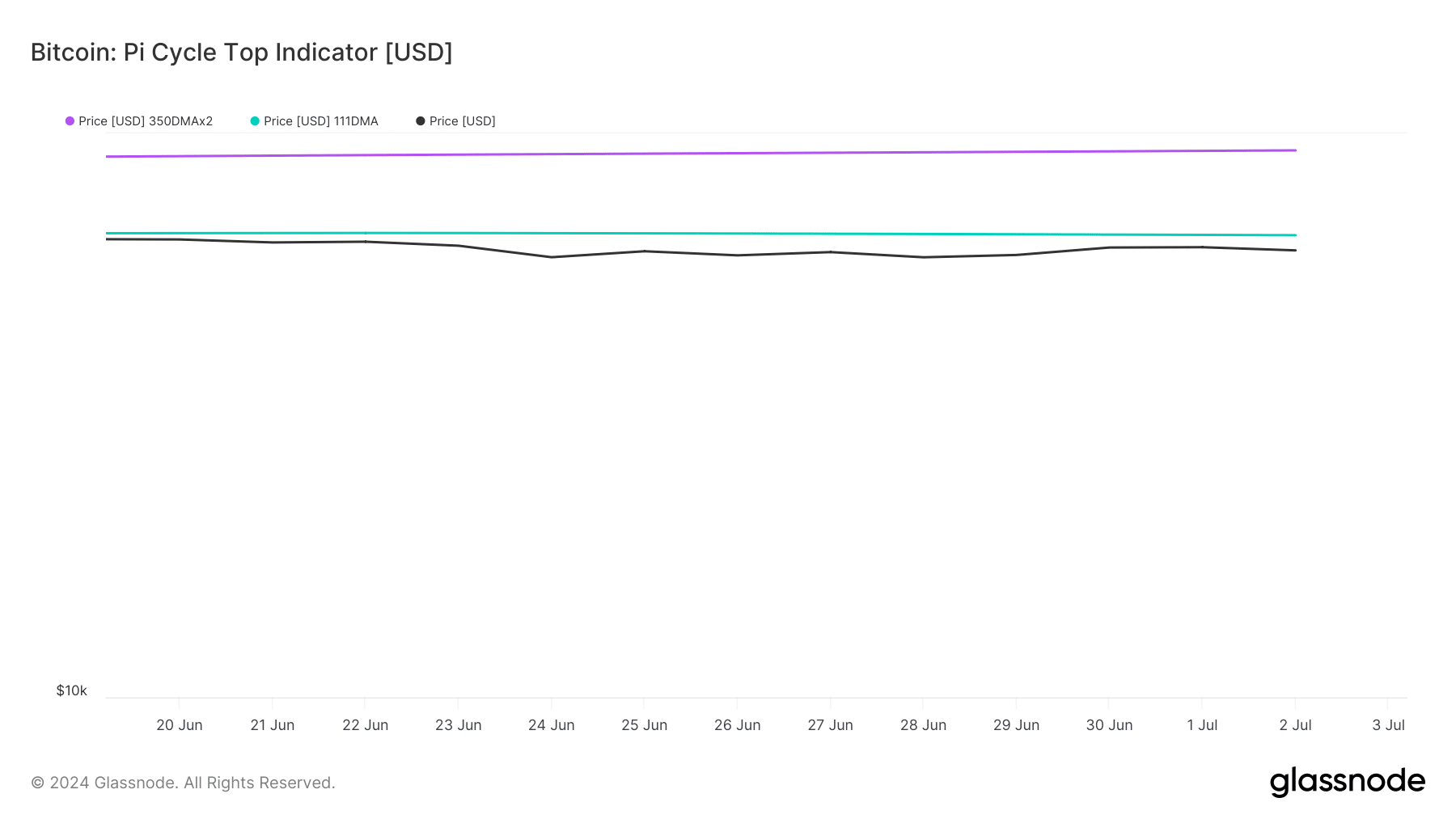Viewport: 1456px width, 819px height.
Task: Click the $10k y-axis label
Action: 71,690
